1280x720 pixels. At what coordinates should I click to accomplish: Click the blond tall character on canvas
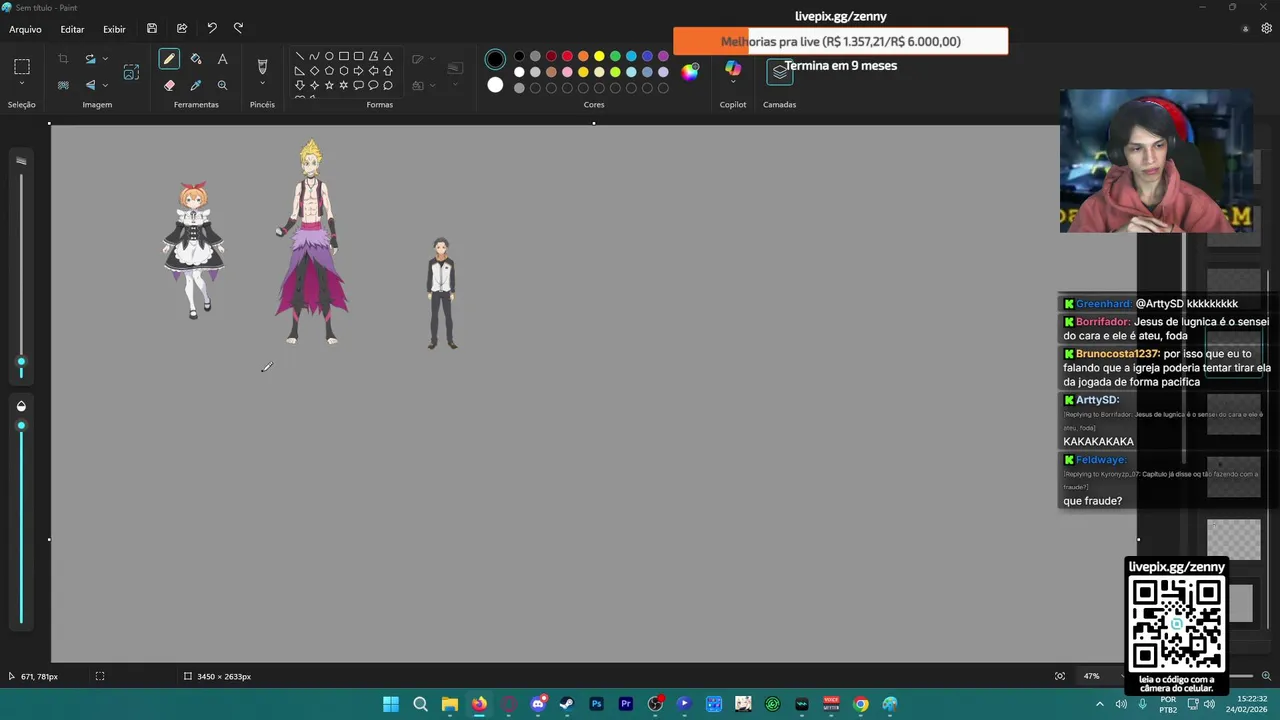pos(311,242)
